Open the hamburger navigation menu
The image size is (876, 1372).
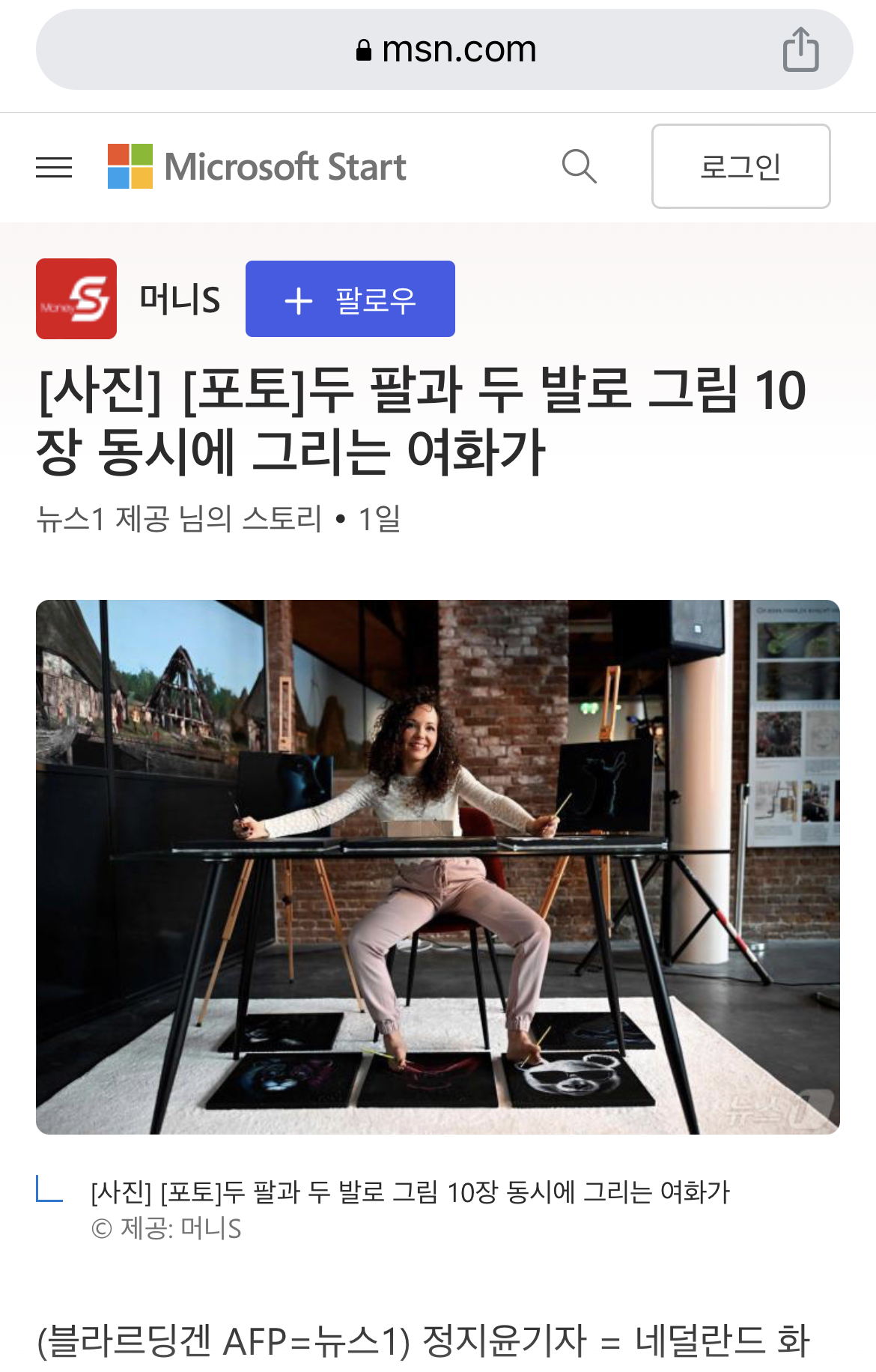click(x=54, y=167)
